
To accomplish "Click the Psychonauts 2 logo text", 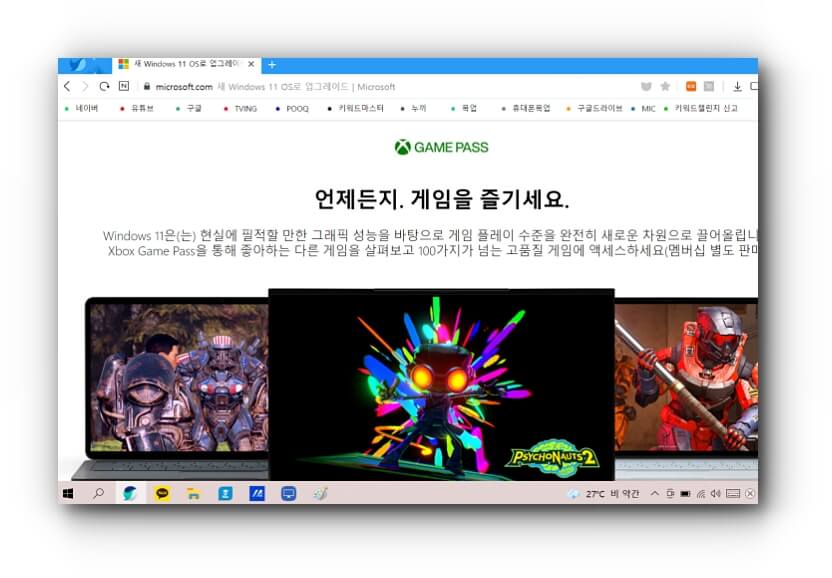I will click(x=553, y=458).
